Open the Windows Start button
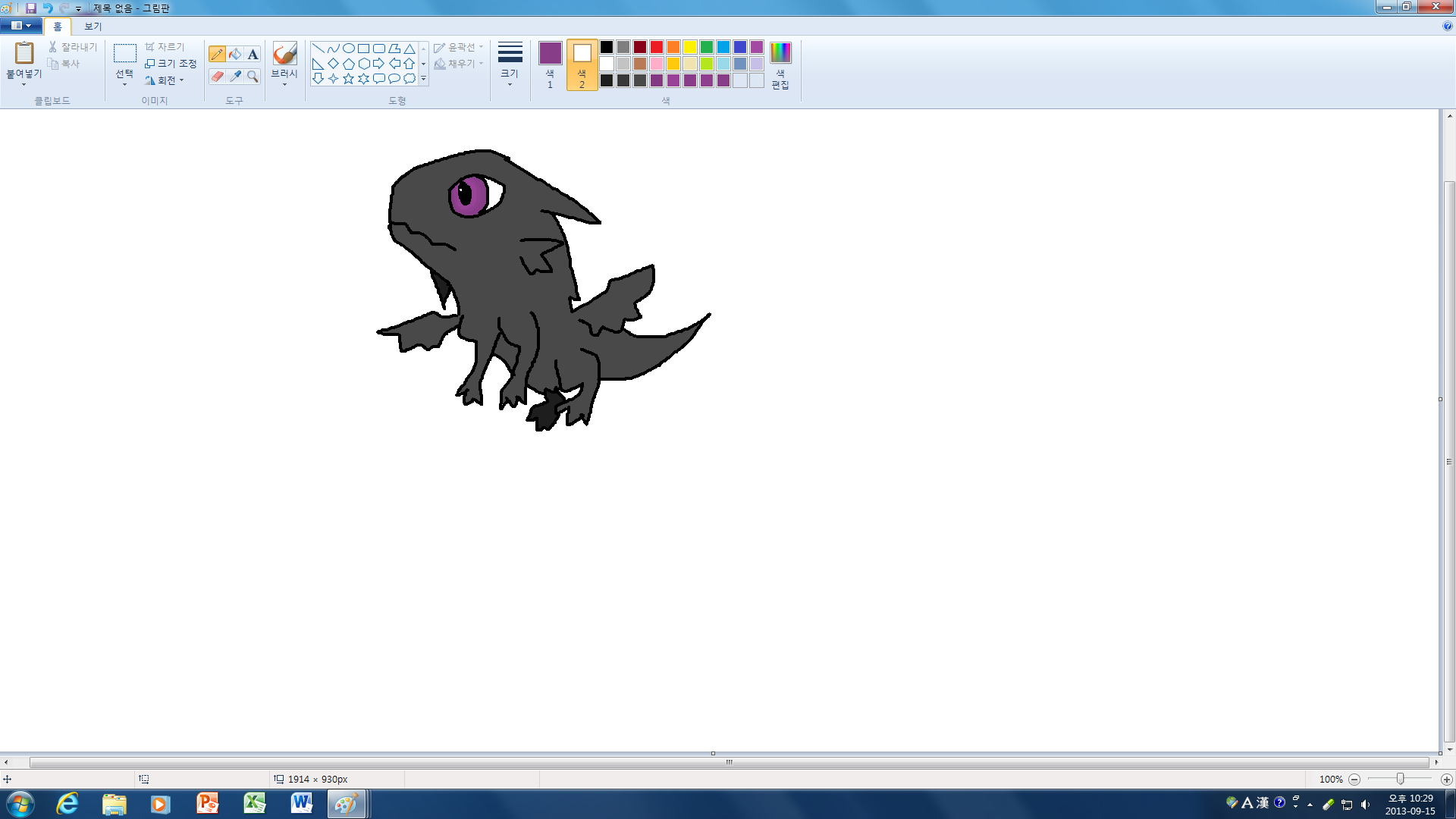The height and width of the screenshot is (819, 1456). pos(20,804)
